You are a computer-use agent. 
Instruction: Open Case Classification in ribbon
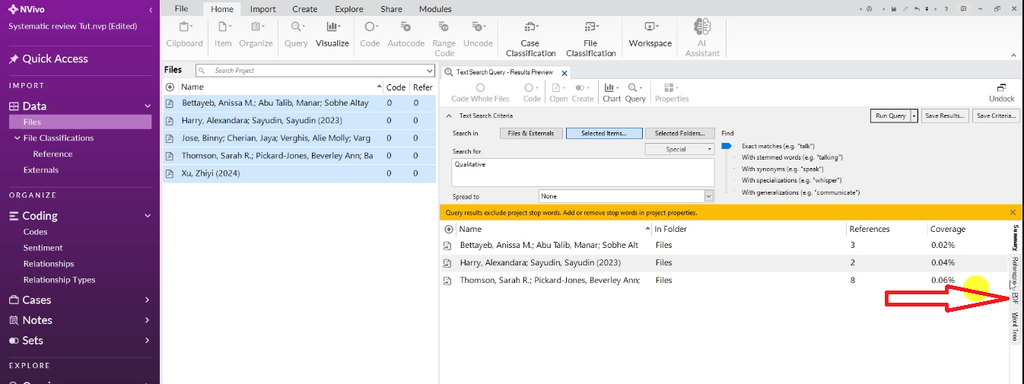pyautogui.click(x=530, y=39)
